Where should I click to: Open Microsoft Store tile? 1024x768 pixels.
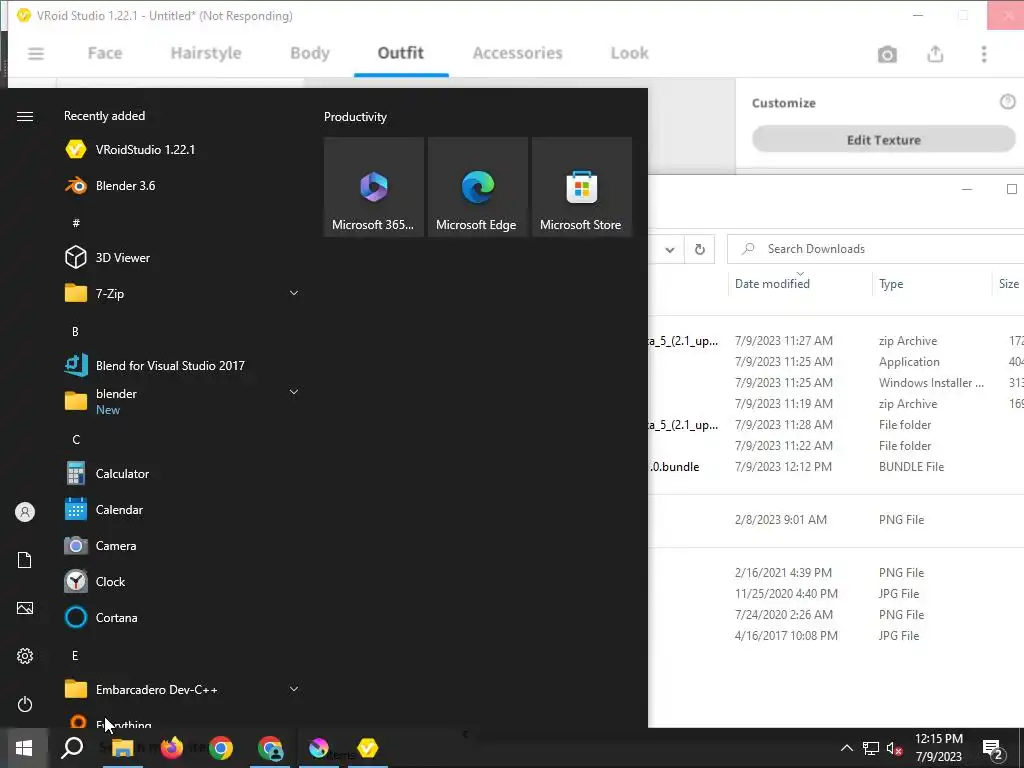click(582, 187)
